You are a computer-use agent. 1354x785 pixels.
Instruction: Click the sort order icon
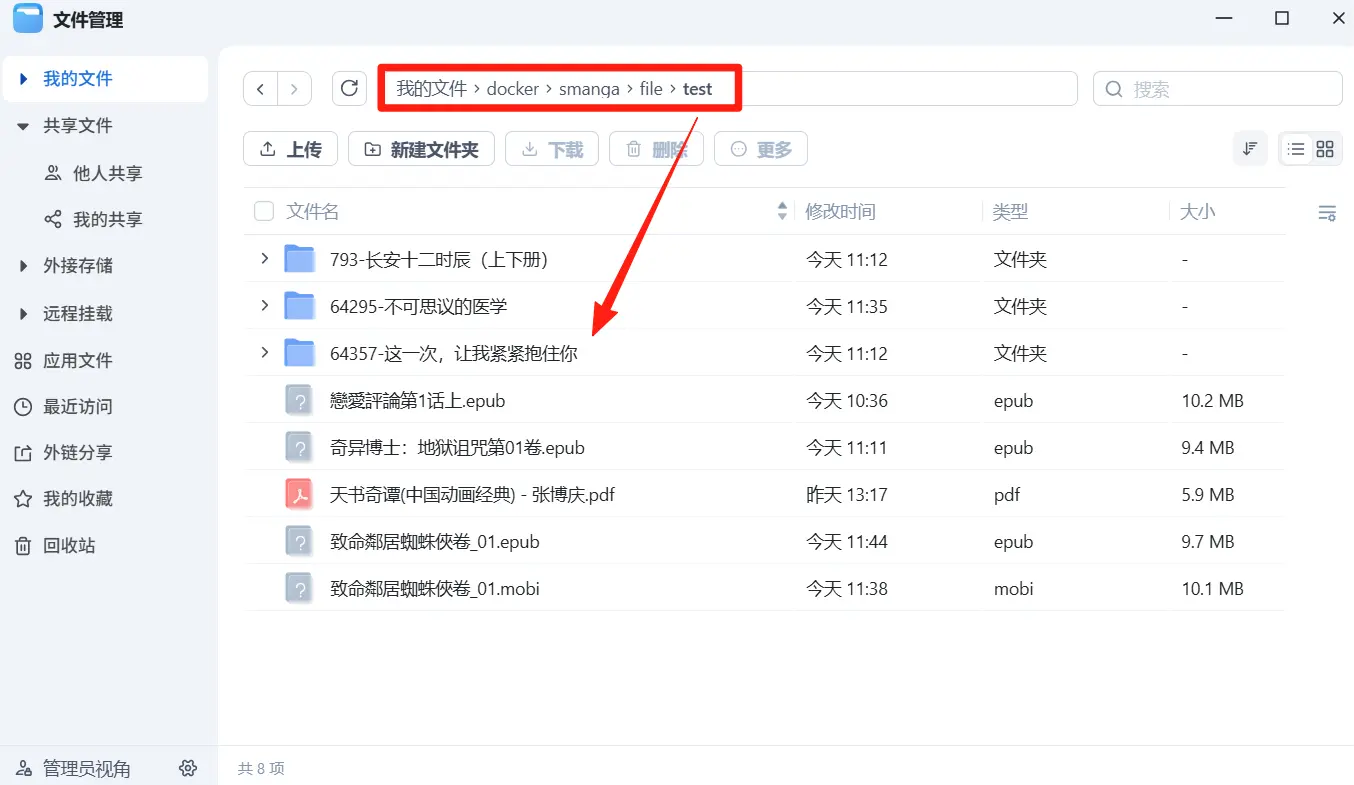coord(1250,149)
